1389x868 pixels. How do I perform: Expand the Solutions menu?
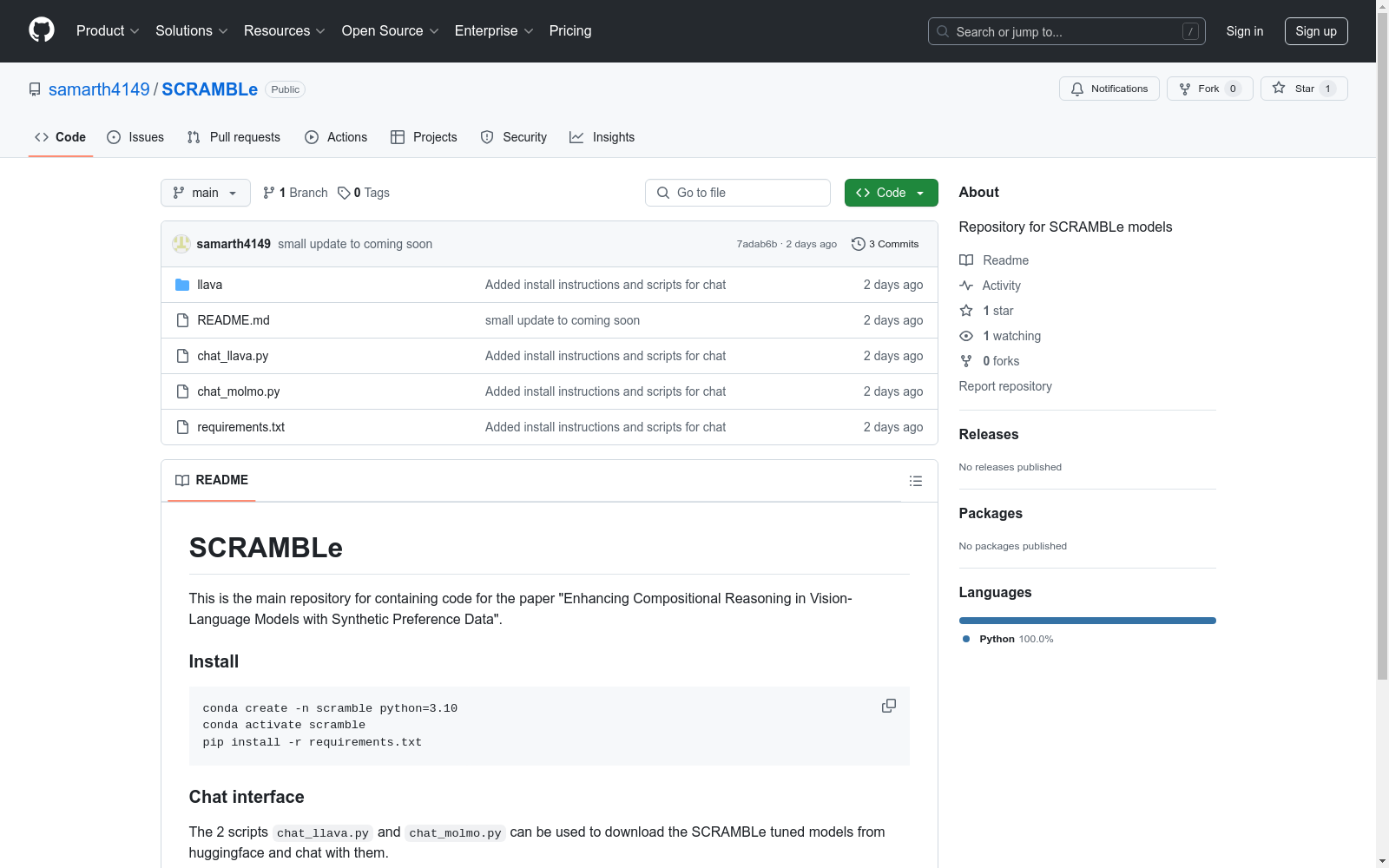[x=192, y=30]
